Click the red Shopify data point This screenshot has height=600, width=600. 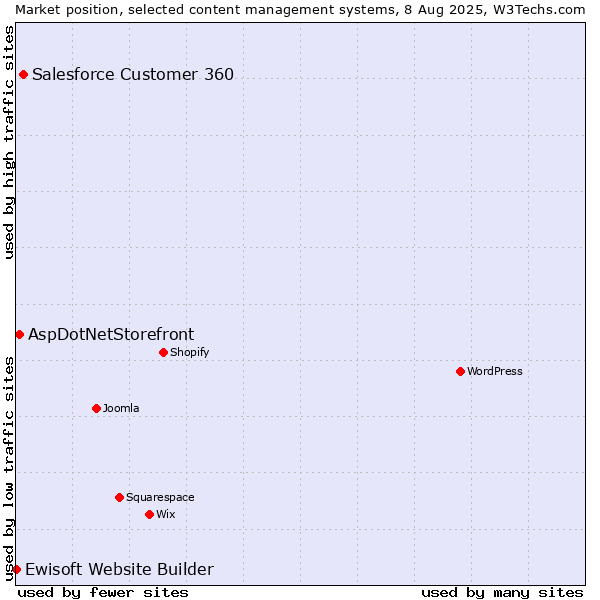tap(163, 352)
